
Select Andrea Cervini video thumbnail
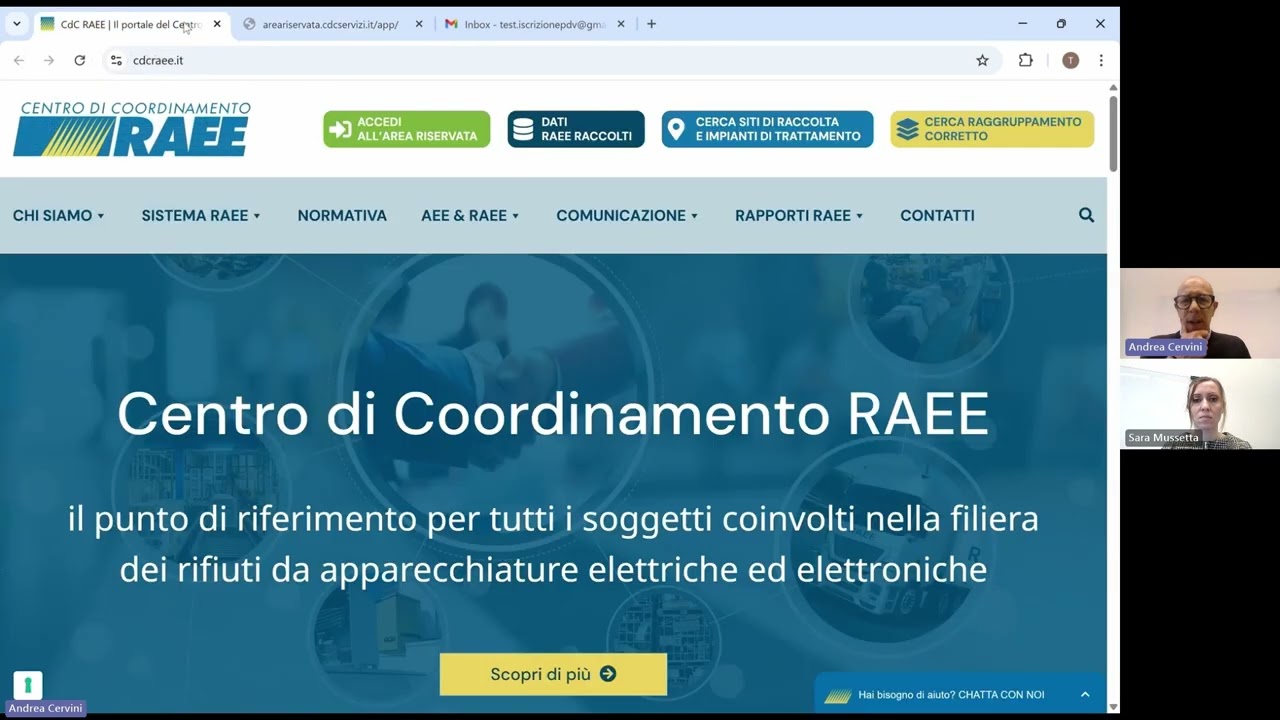(x=1200, y=313)
